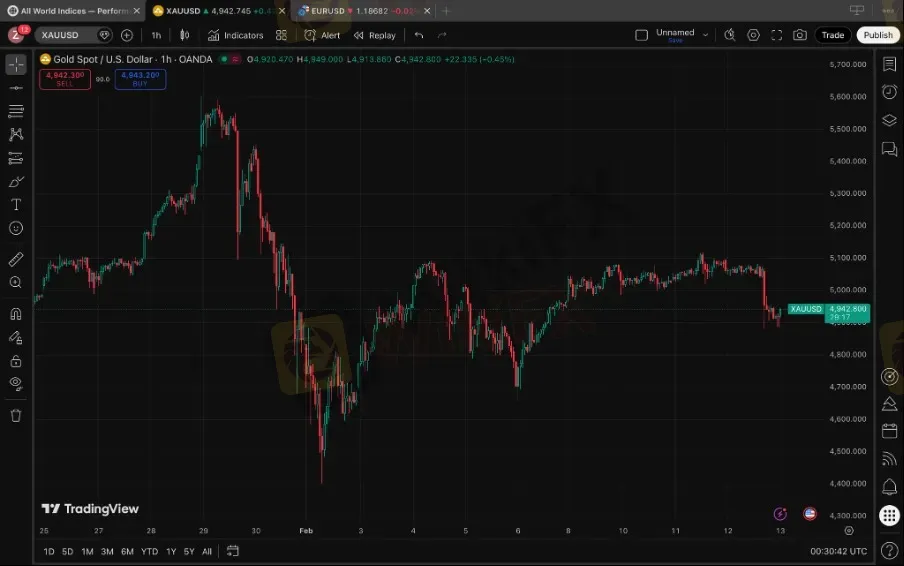904x566 pixels.
Task: Add symbol to compare with plus
Action: (x=127, y=35)
